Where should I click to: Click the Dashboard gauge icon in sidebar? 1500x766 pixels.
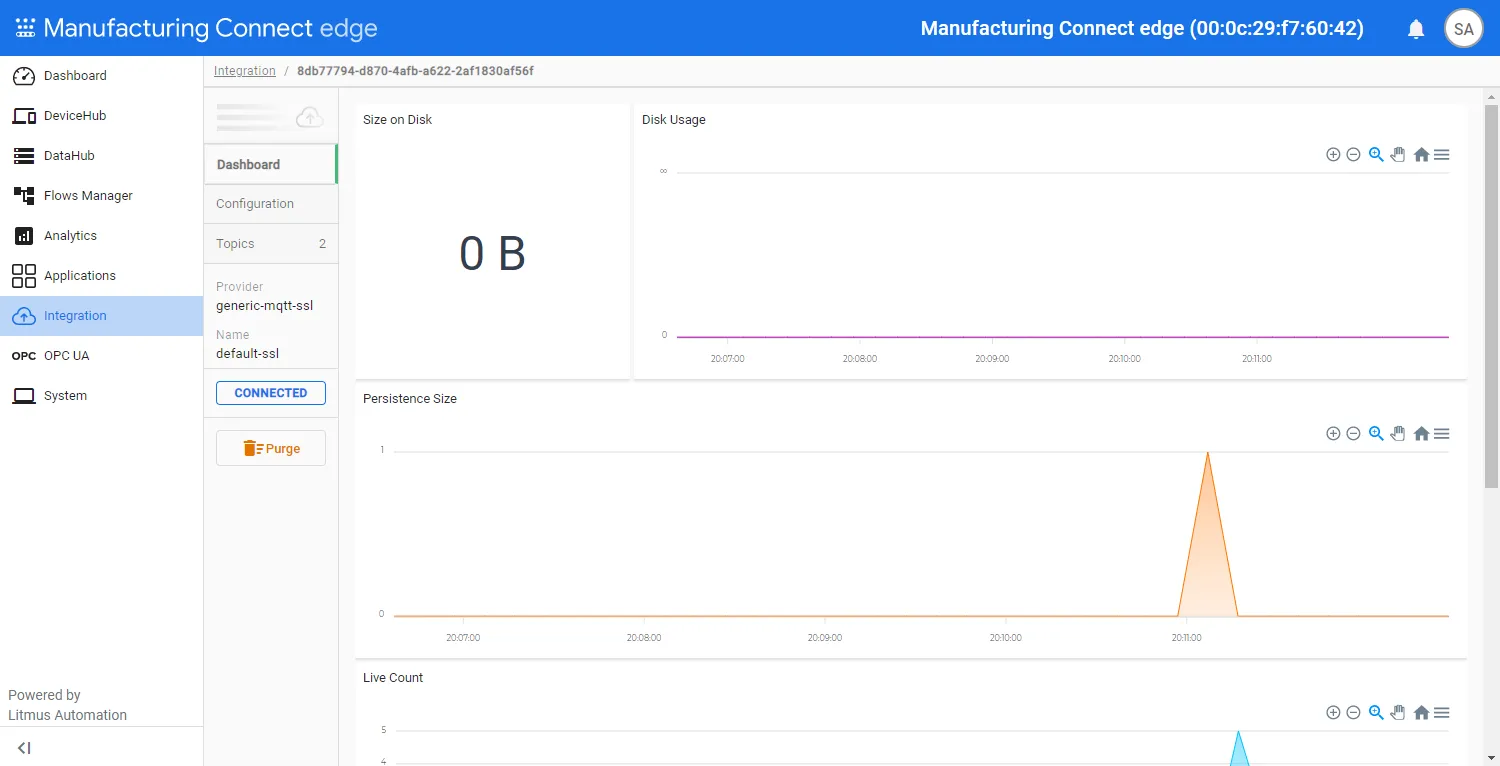click(24, 76)
